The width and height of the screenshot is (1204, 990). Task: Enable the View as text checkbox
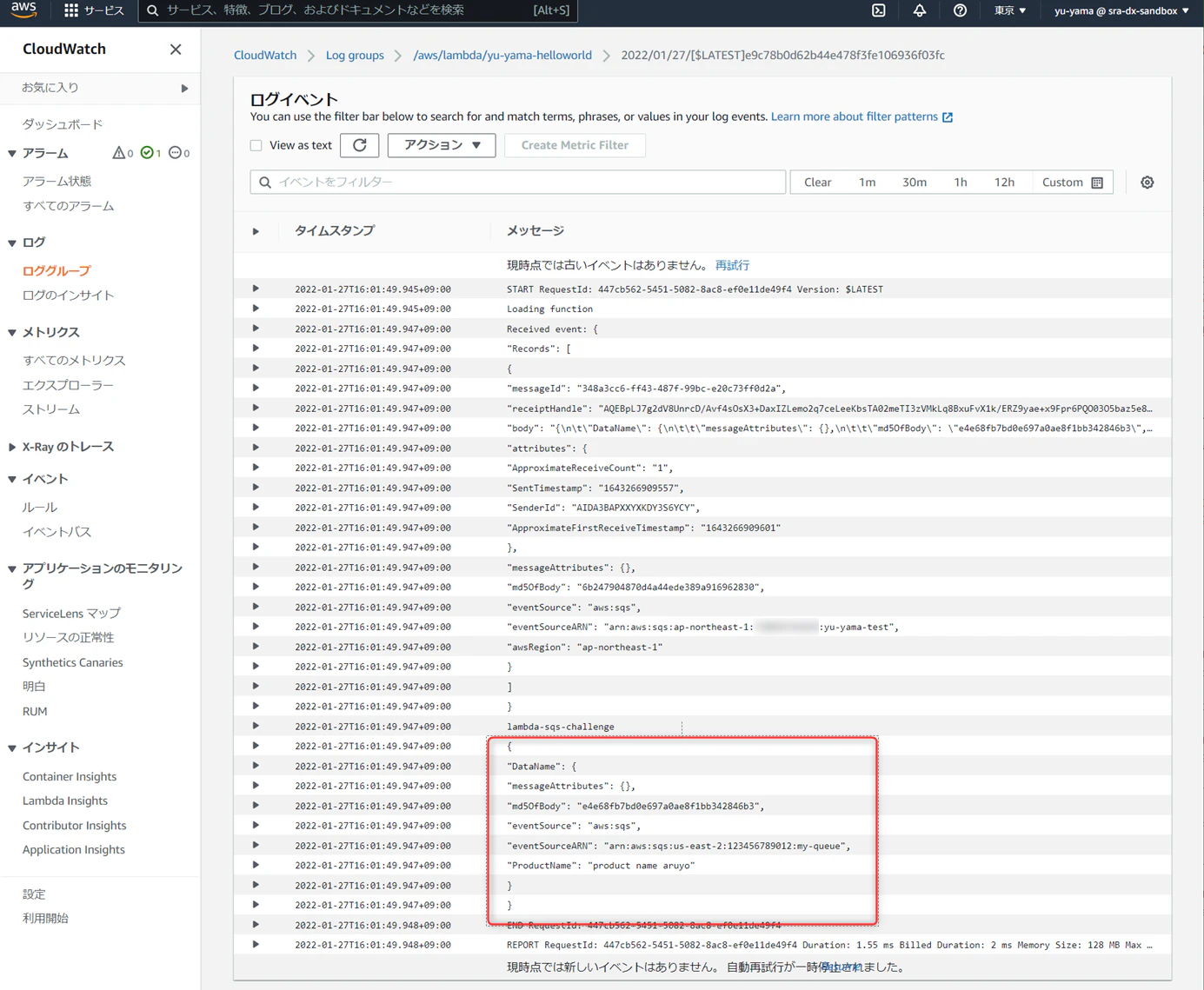click(x=256, y=145)
